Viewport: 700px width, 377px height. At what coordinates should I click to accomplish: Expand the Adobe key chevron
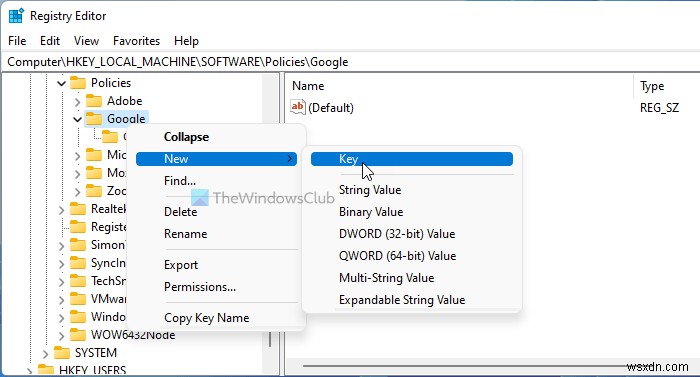(x=78, y=101)
